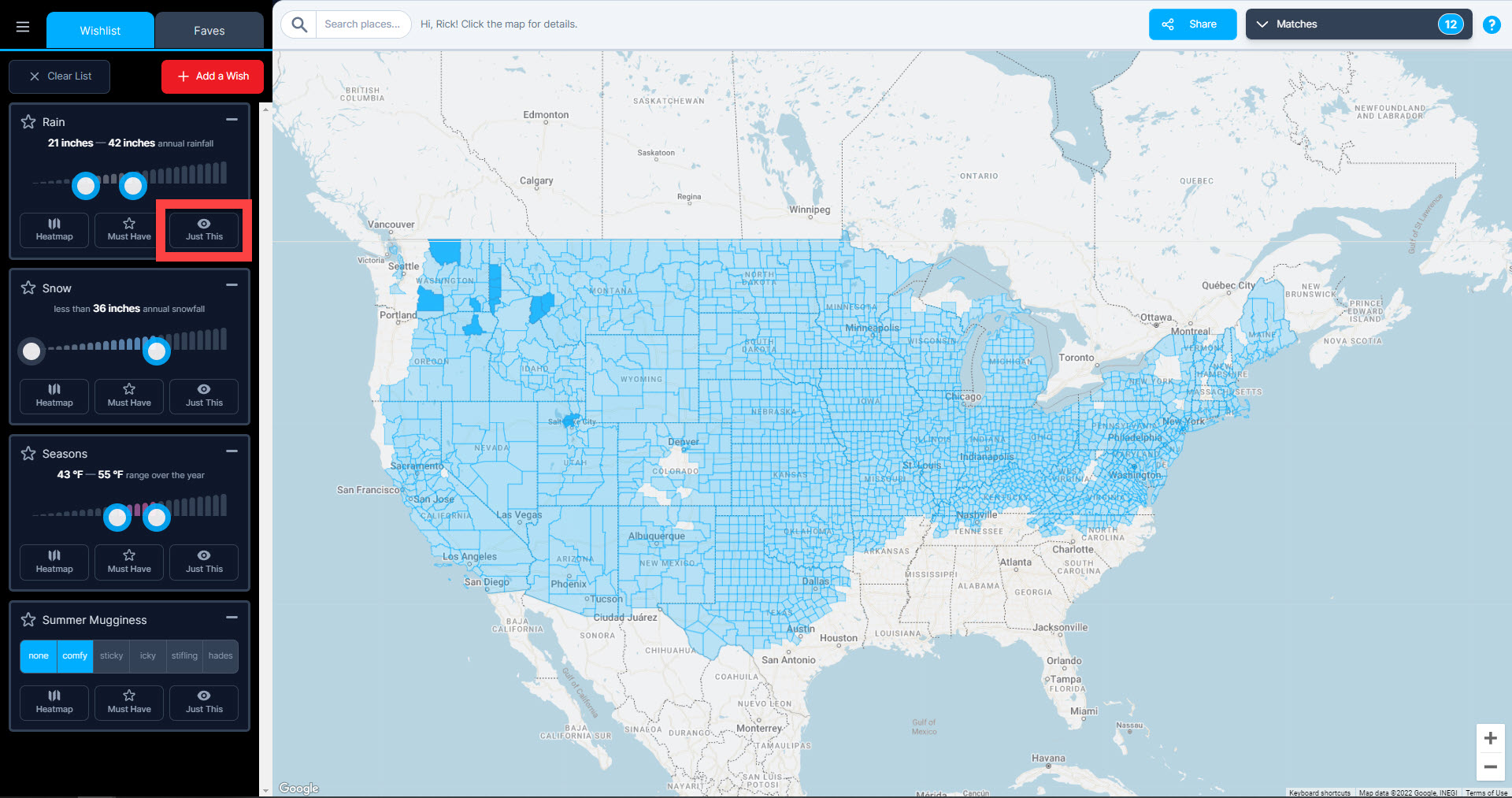Click the star icon beside Snow
The width and height of the screenshot is (1512, 798).
coord(28,288)
